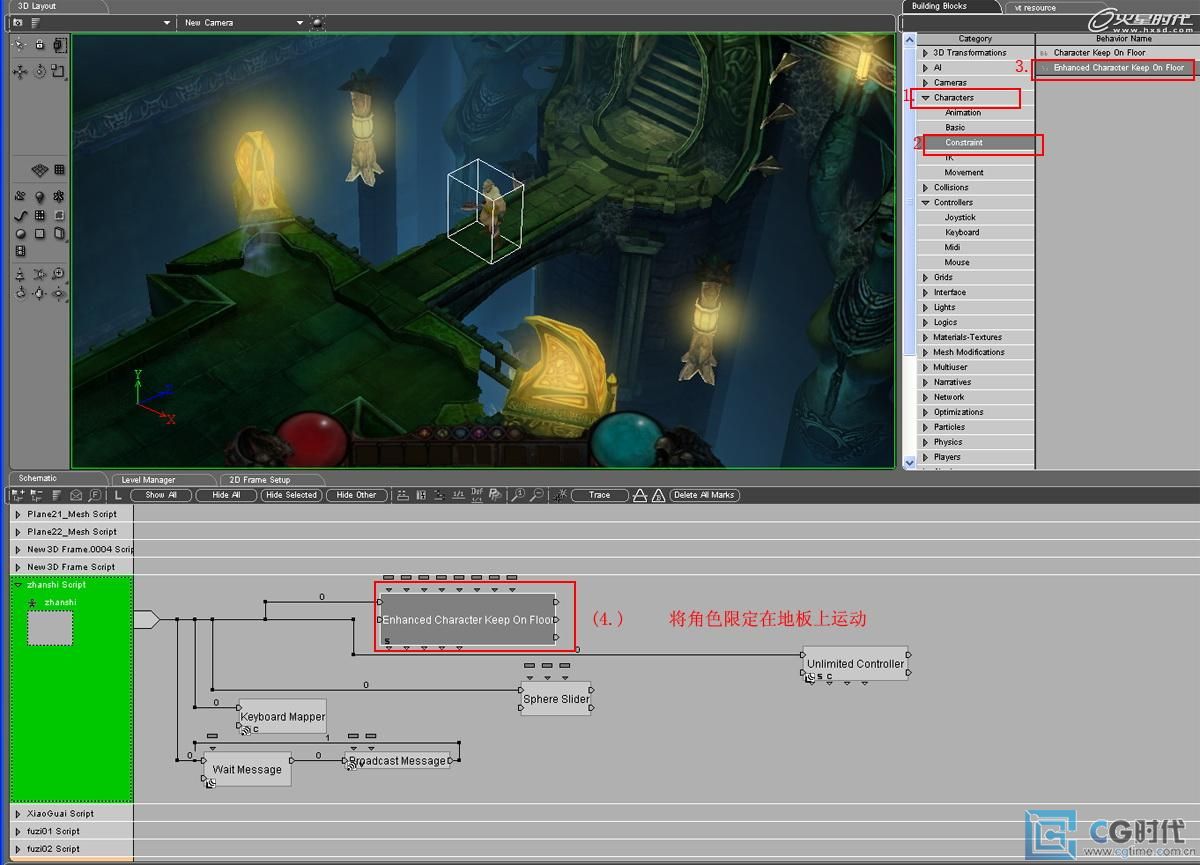The width and height of the screenshot is (1200, 865).
Task: Toggle the screen grid icon
Action: coord(59,170)
